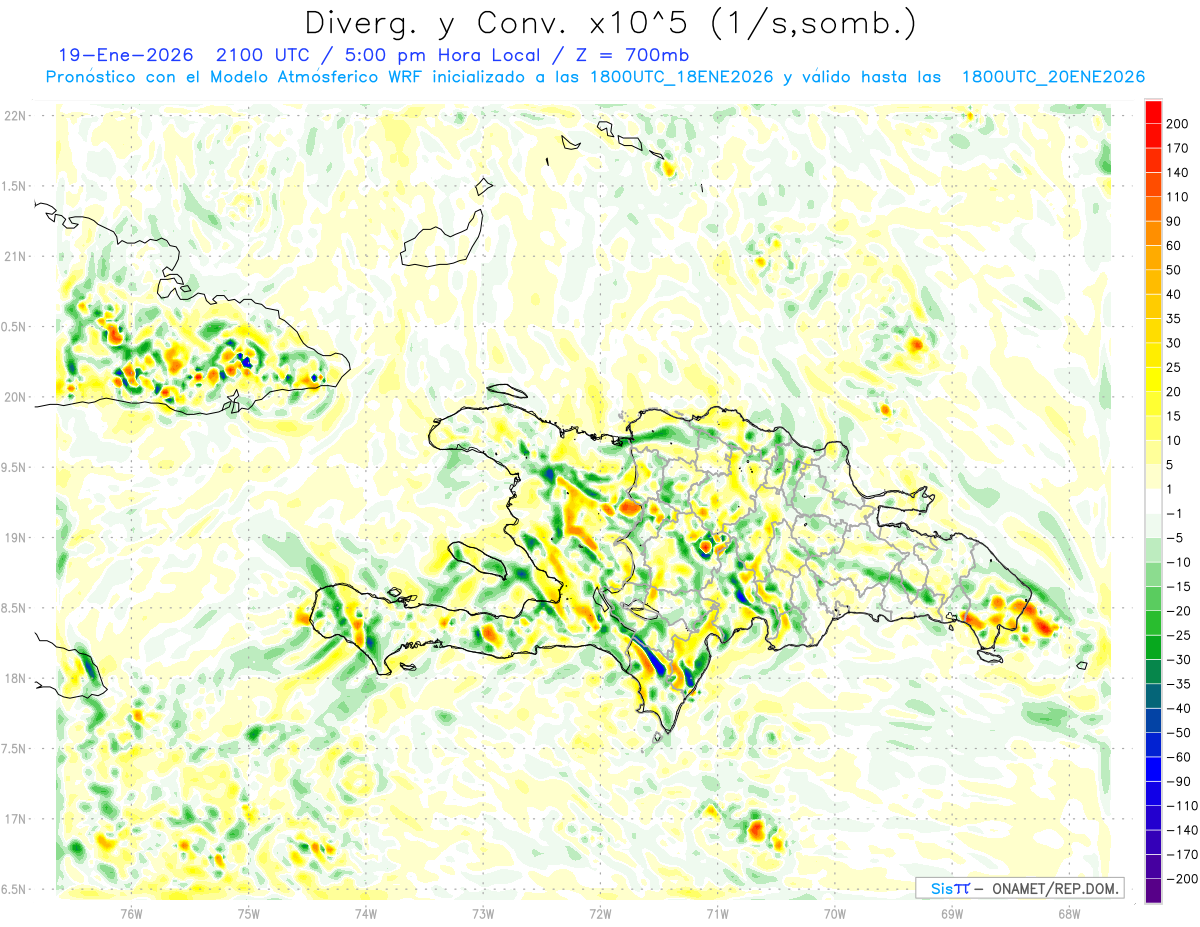
Task: Click the '90' color bar label
Action: pos(1175,221)
